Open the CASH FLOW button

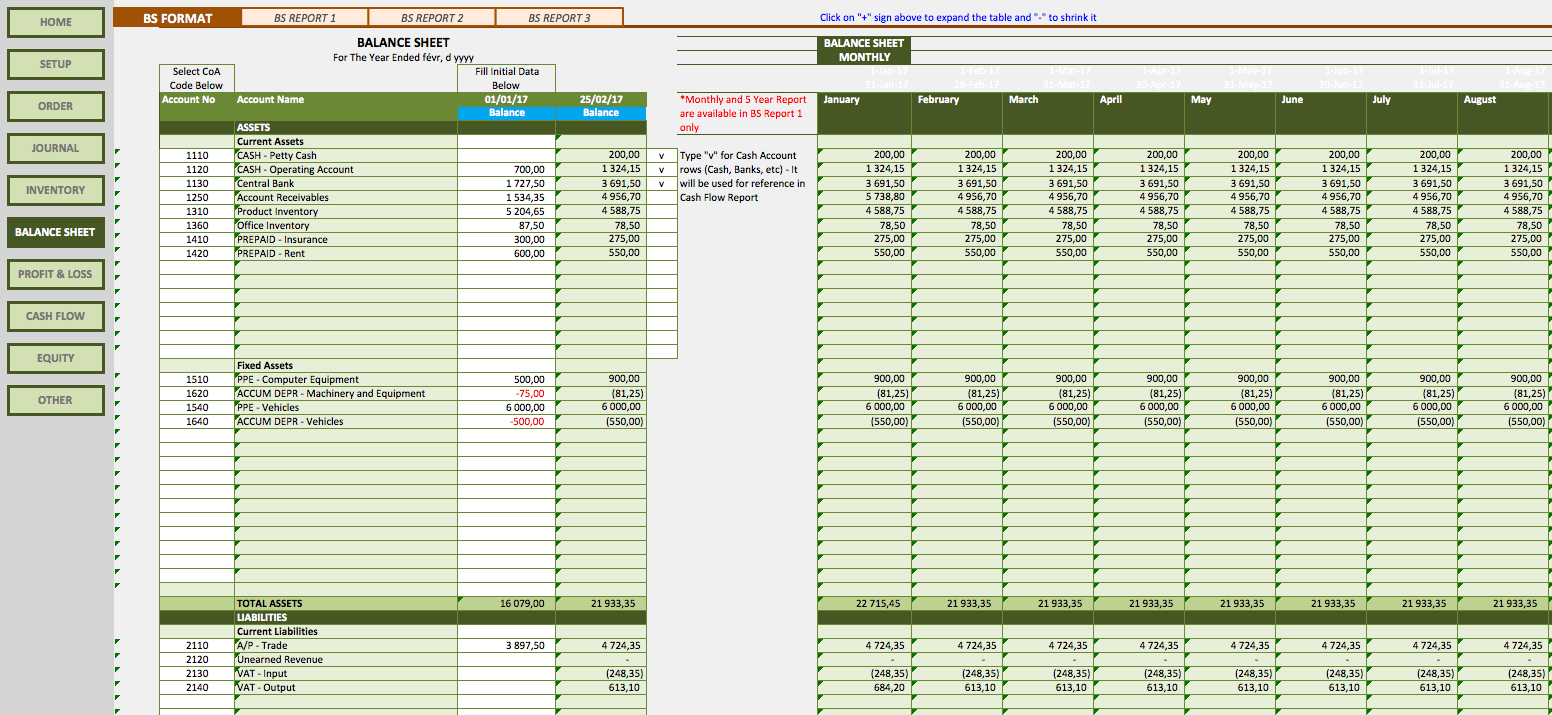tap(56, 316)
